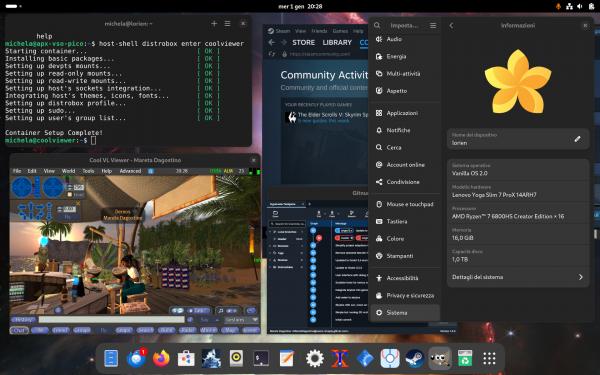The height and width of the screenshot is (375, 600).
Task: Select Account online in Settings
Action: pos(405,165)
